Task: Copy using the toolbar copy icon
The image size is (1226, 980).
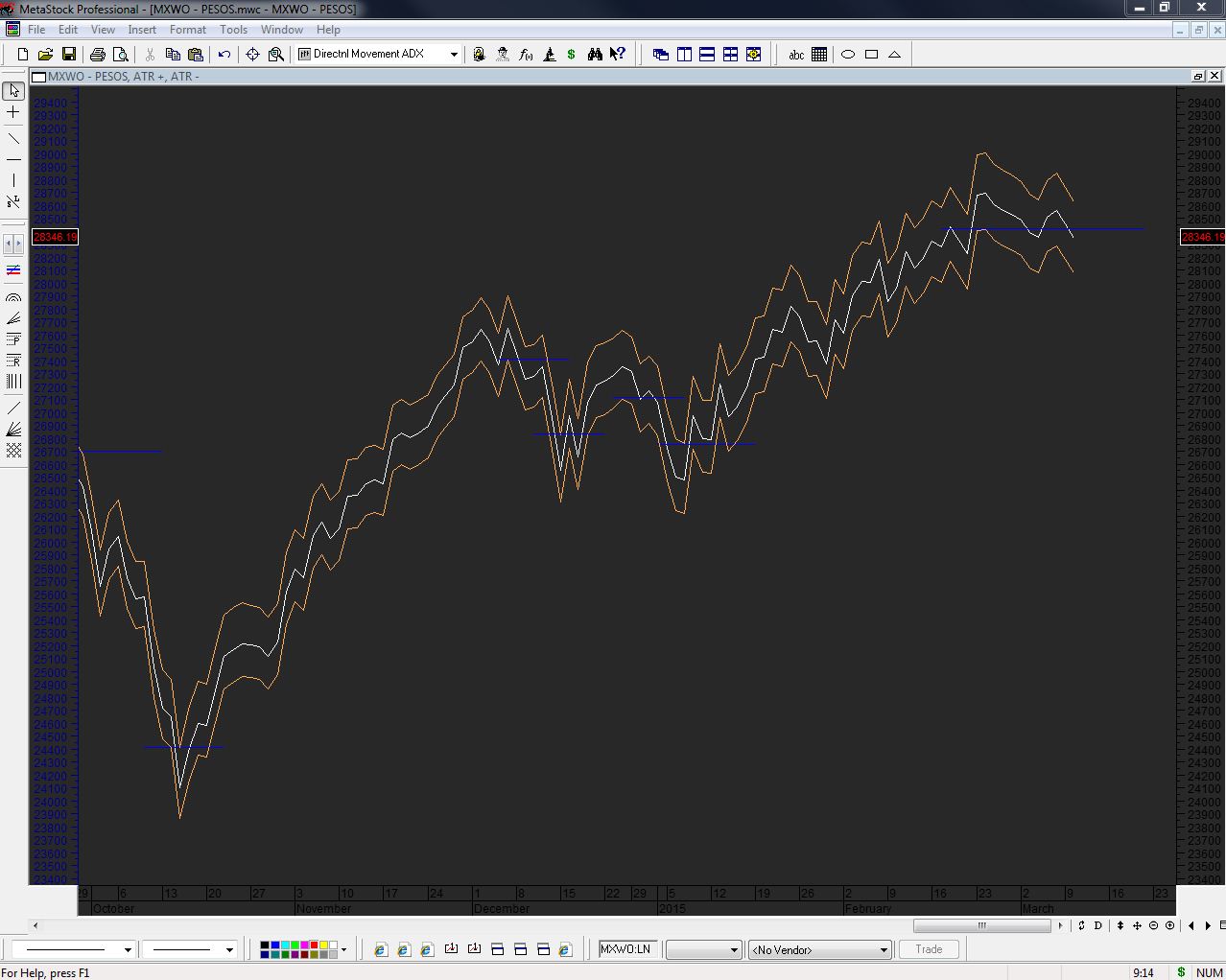Action: click(173, 55)
